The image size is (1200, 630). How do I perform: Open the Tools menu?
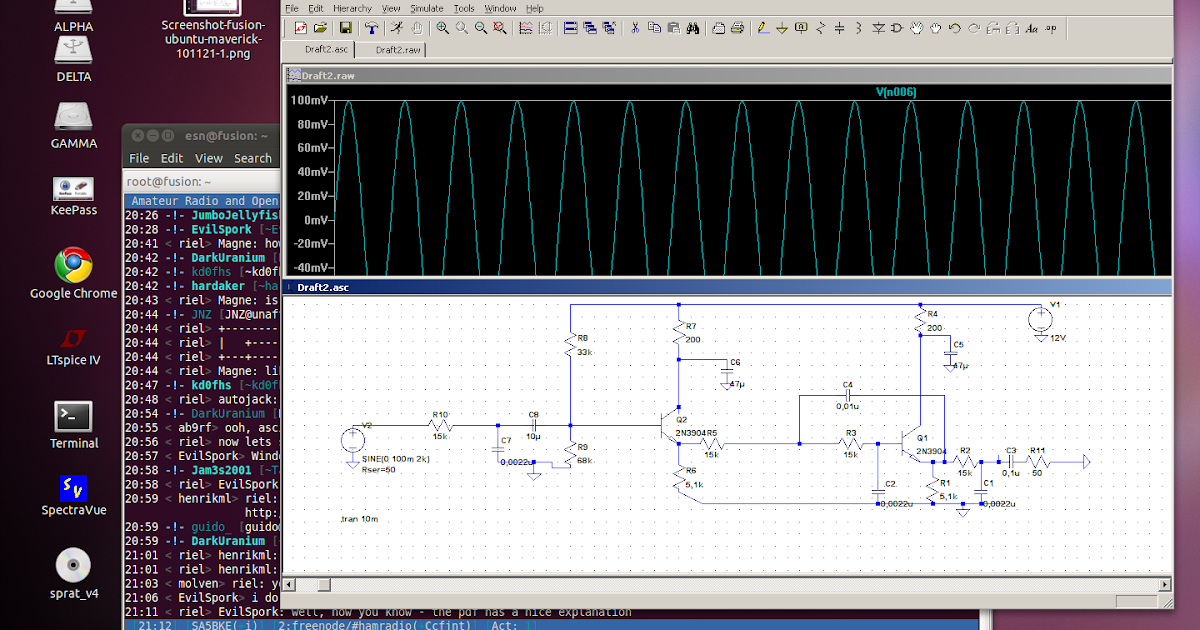(464, 8)
